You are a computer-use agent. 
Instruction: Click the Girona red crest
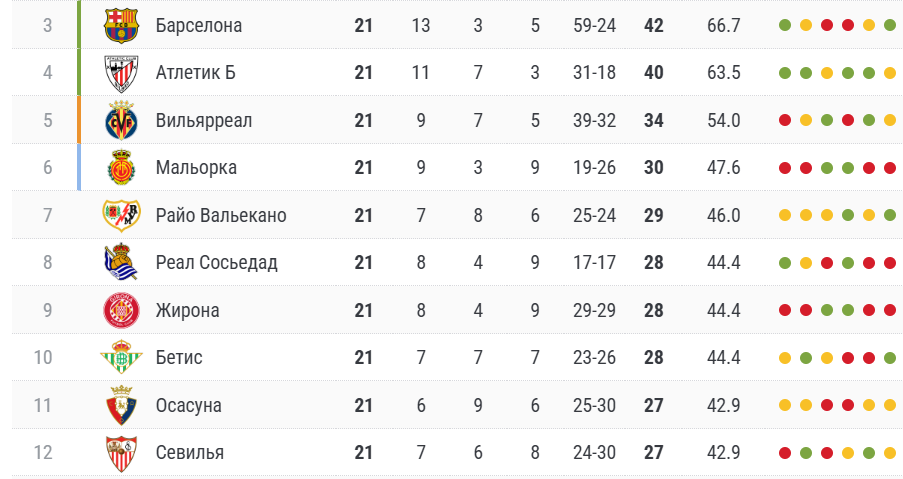[x=121, y=310]
